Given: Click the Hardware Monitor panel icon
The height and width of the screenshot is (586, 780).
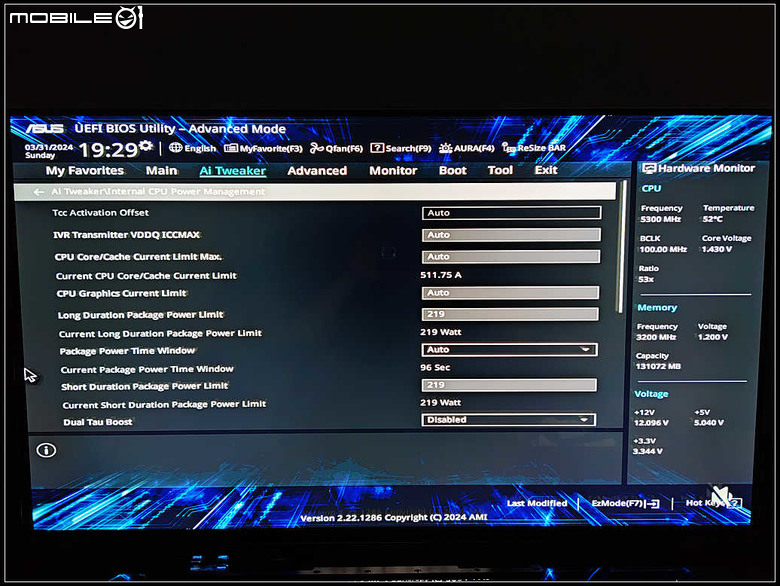Looking at the screenshot, I should 649,169.
